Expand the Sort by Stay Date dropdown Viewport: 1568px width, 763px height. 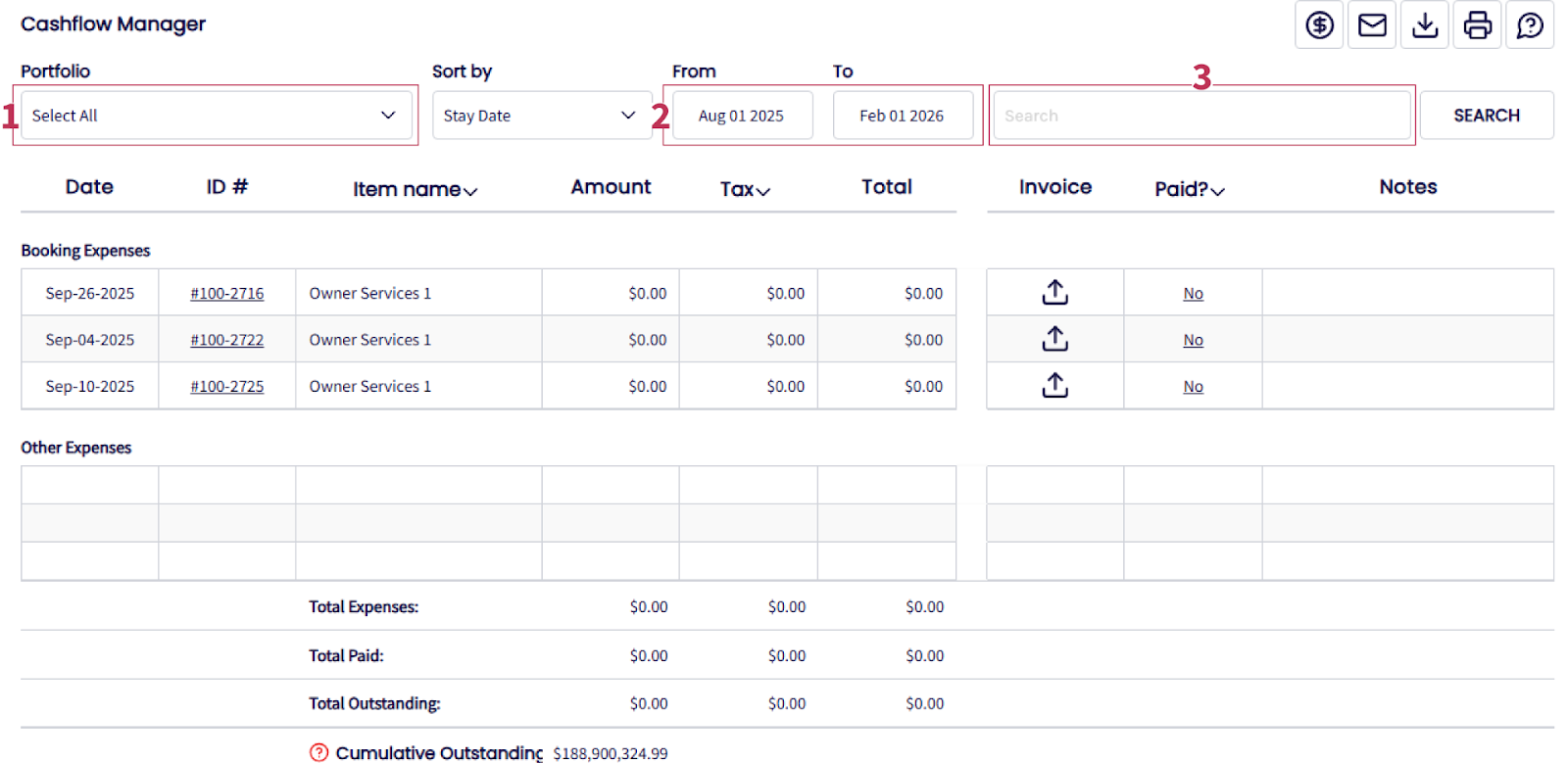[x=541, y=116]
